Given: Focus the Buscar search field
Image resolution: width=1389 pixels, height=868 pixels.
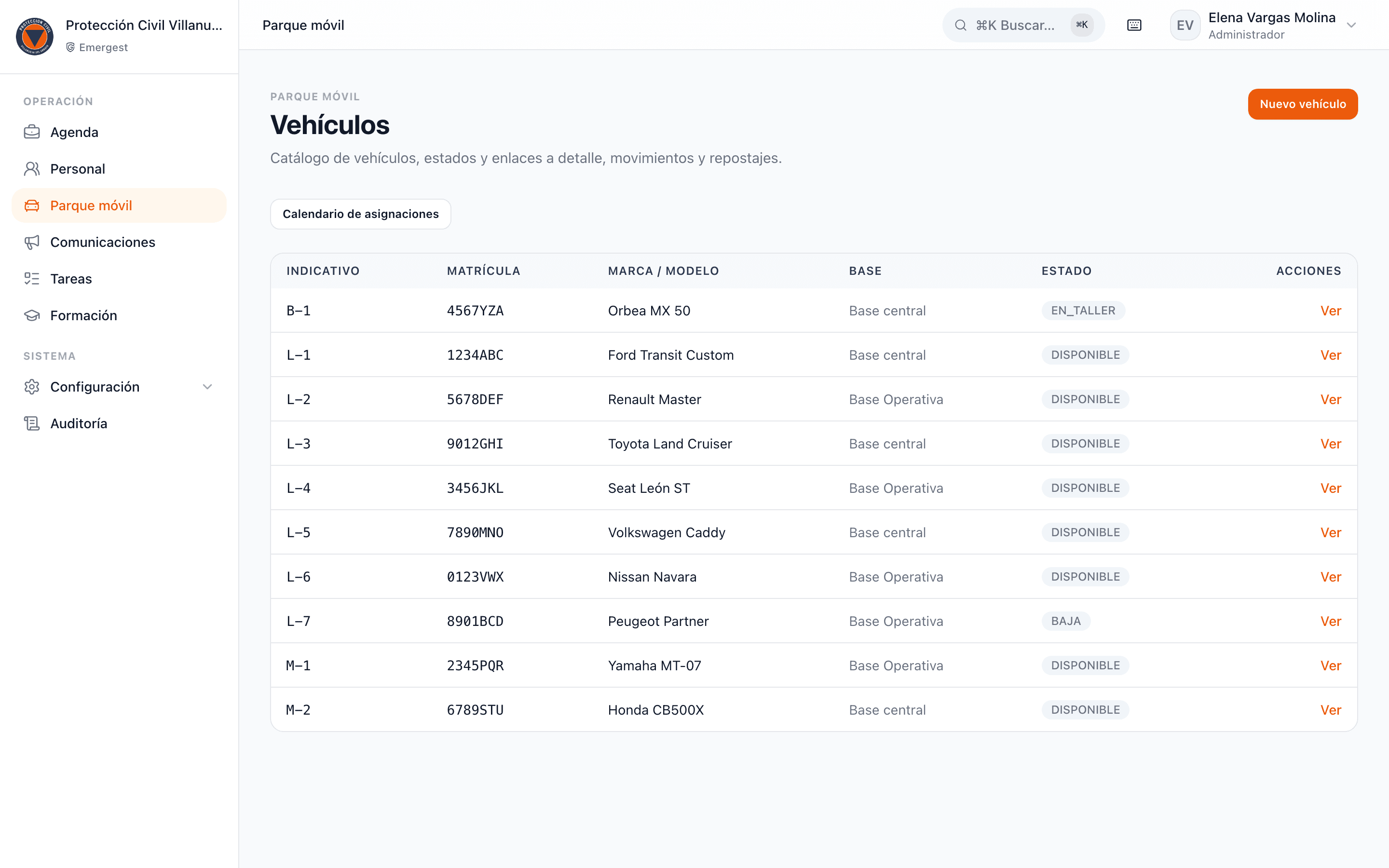Looking at the screenshot, I should tap(1023, 25).
